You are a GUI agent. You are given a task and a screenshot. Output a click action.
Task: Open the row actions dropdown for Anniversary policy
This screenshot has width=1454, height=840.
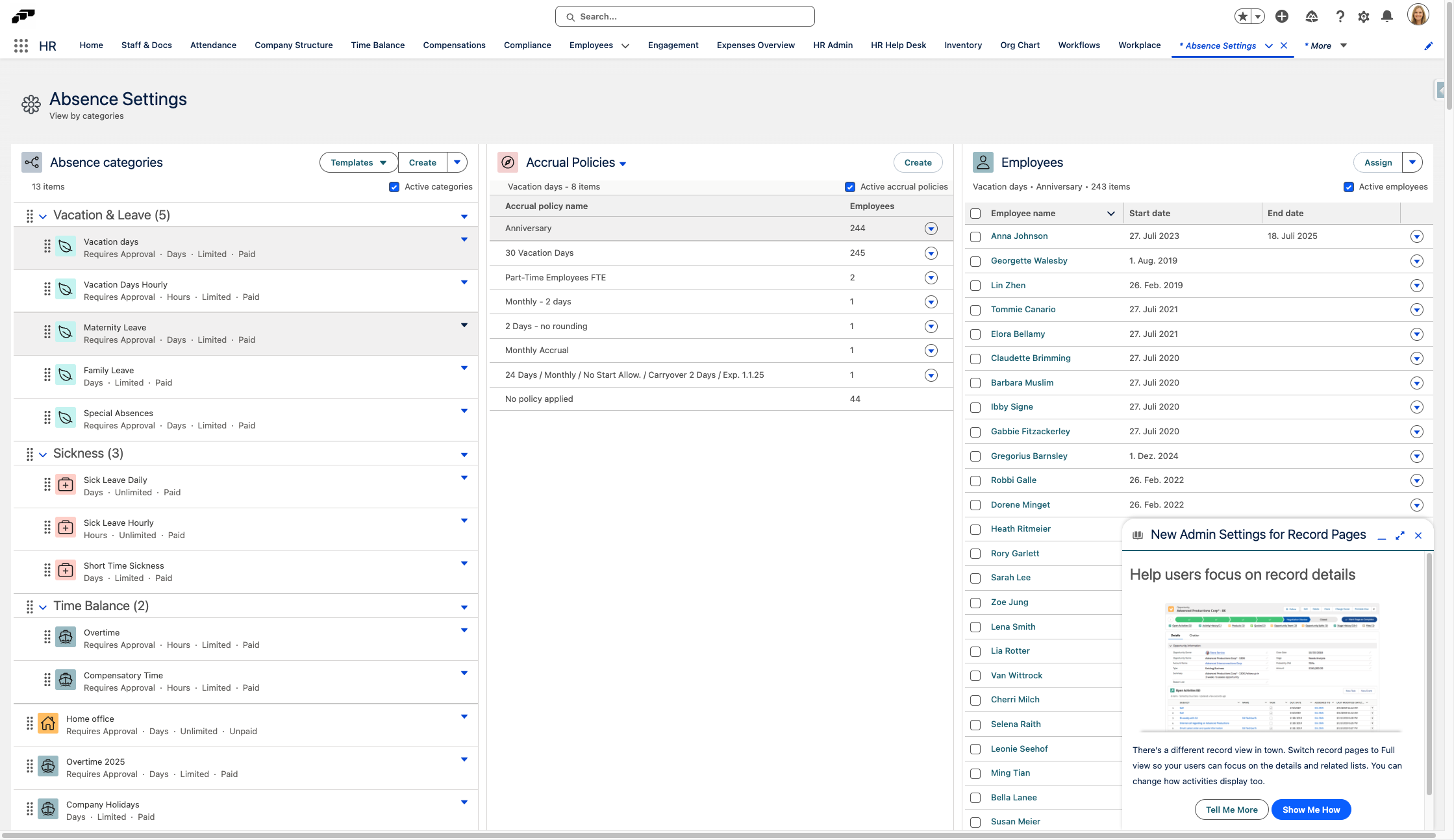click(931, 228)
